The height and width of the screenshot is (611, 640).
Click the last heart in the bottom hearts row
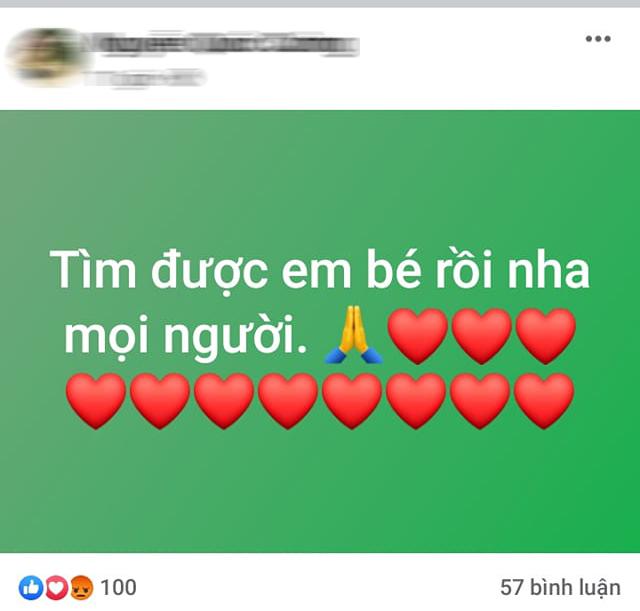[544, 401]
